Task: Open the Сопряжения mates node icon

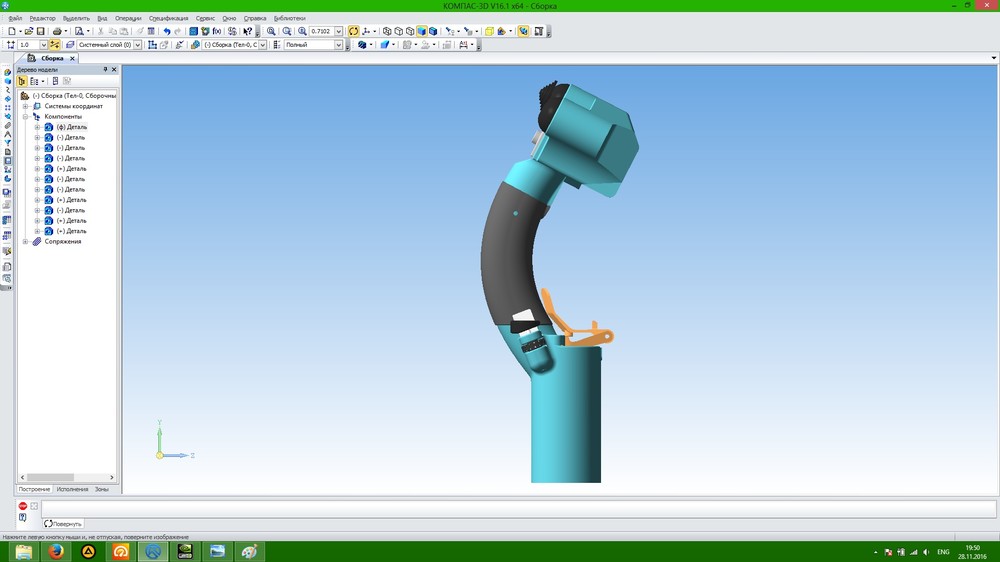Action: (36, 242)
